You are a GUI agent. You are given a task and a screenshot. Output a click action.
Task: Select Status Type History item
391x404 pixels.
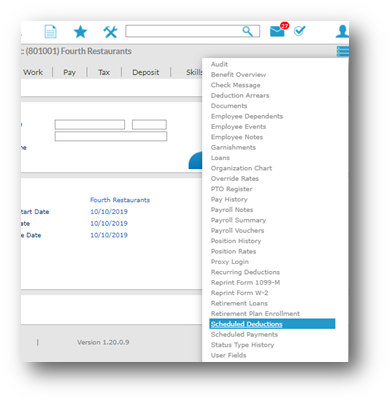point(242,345)
